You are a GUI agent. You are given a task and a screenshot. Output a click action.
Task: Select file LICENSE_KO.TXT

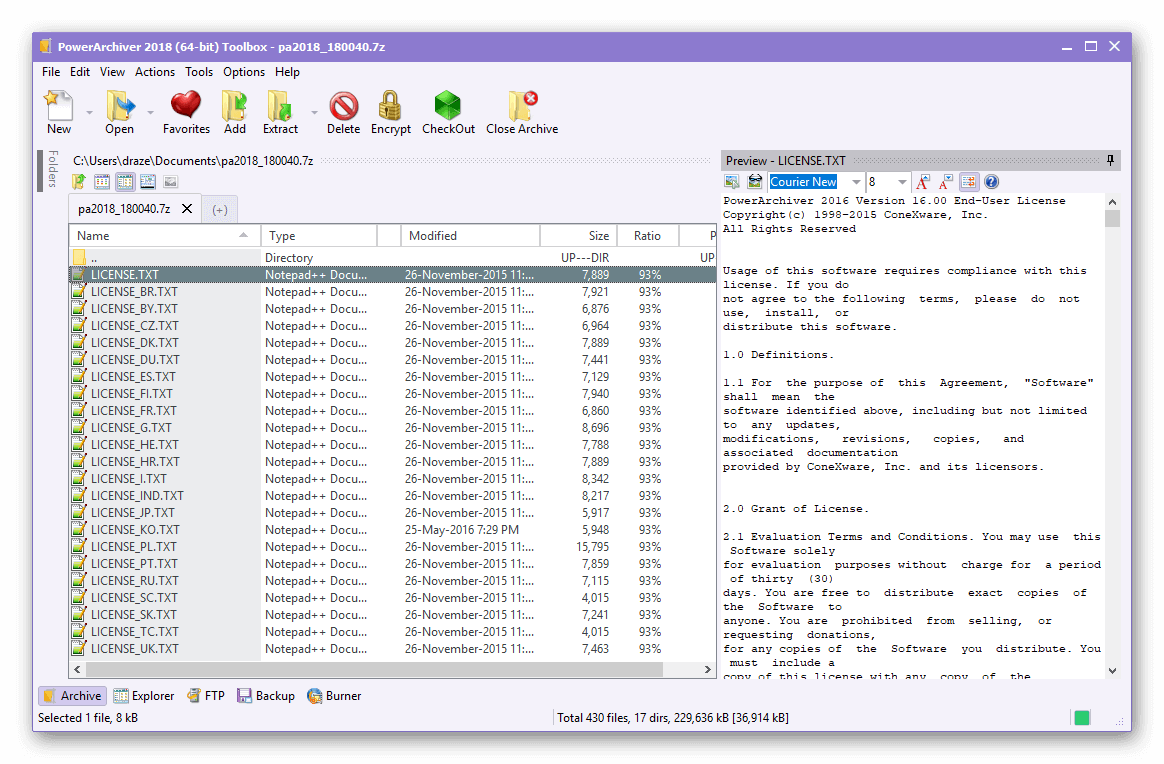tap(393, 530)
